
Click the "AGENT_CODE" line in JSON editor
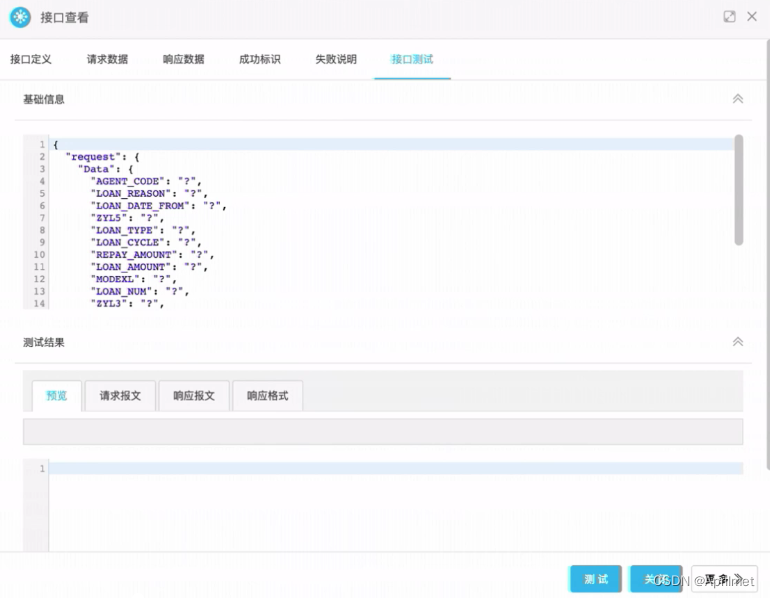point(145,181)
